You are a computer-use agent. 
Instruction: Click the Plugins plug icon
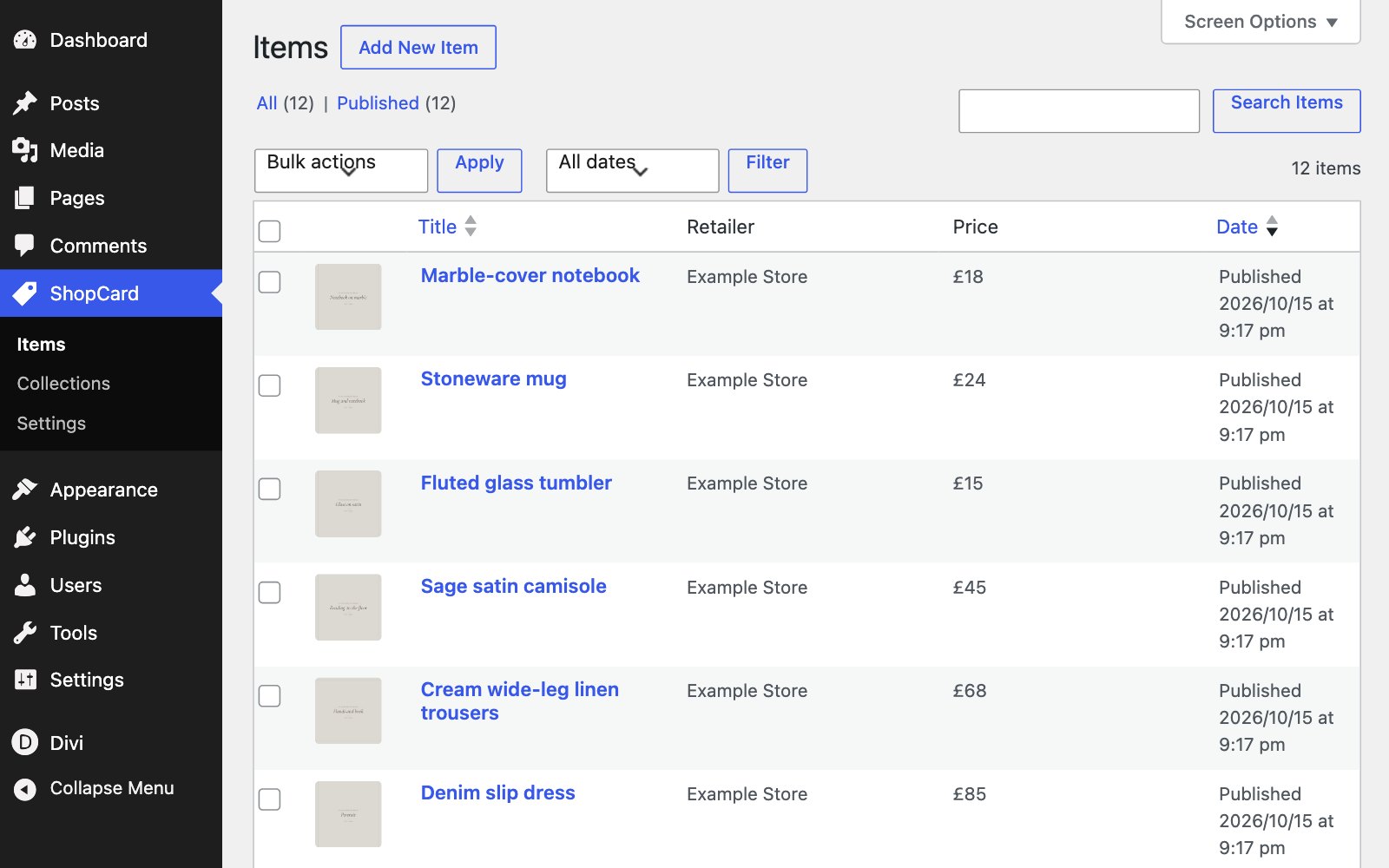(25, 537)
